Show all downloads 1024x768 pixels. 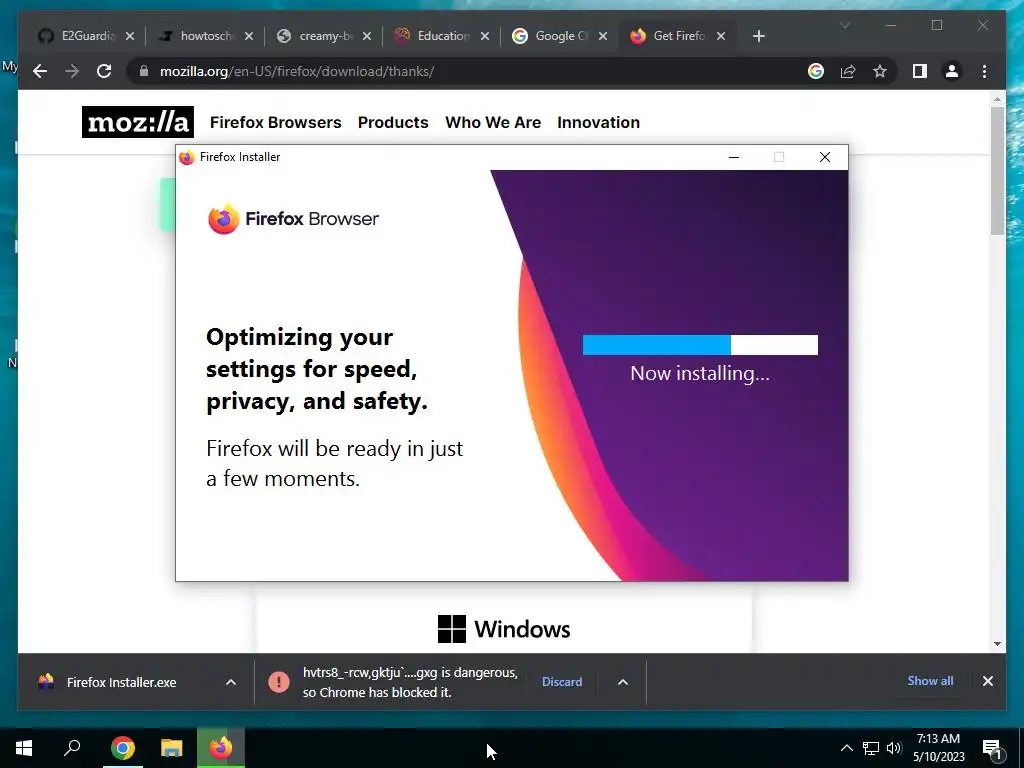(930, 680)
